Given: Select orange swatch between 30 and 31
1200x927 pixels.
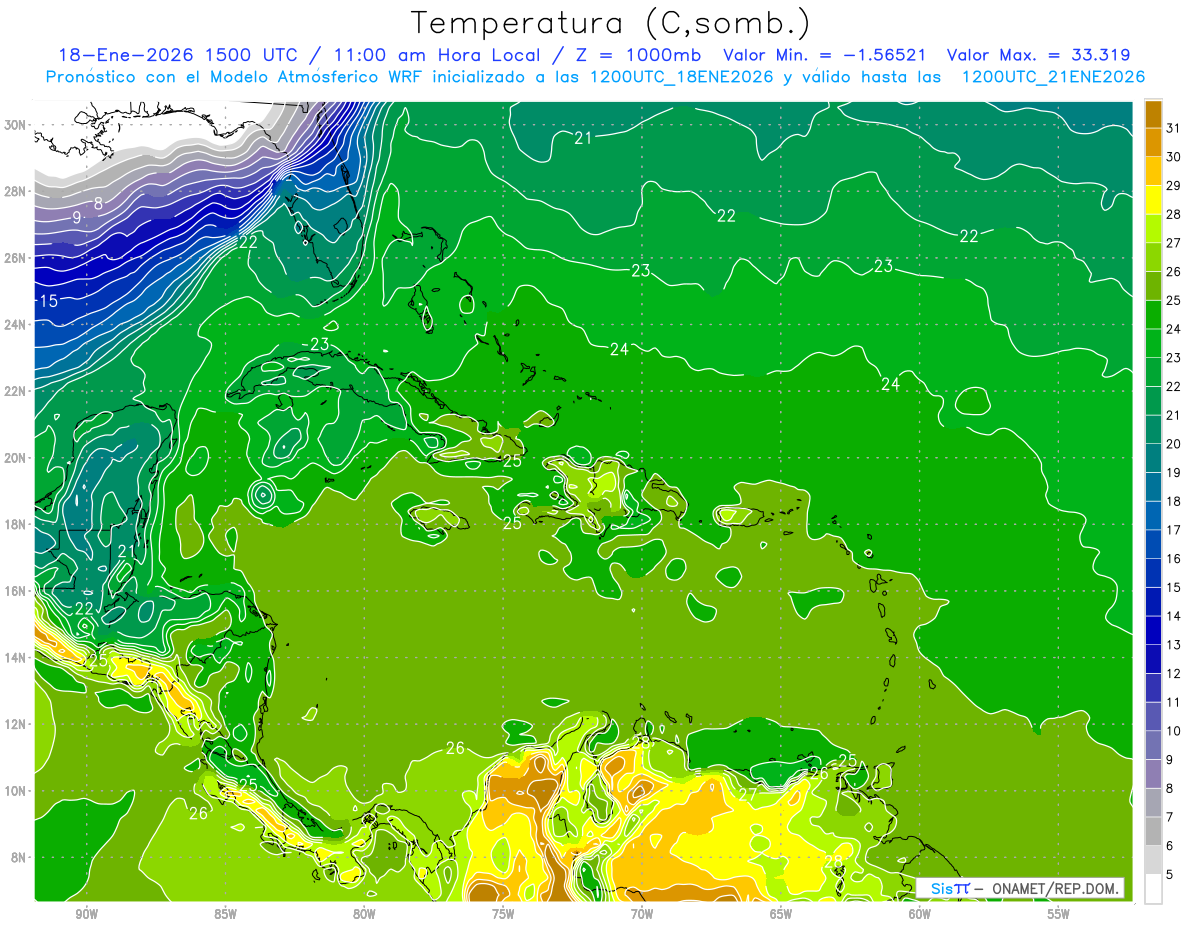Looking at the screenshot, I should tap(1153, 144).
